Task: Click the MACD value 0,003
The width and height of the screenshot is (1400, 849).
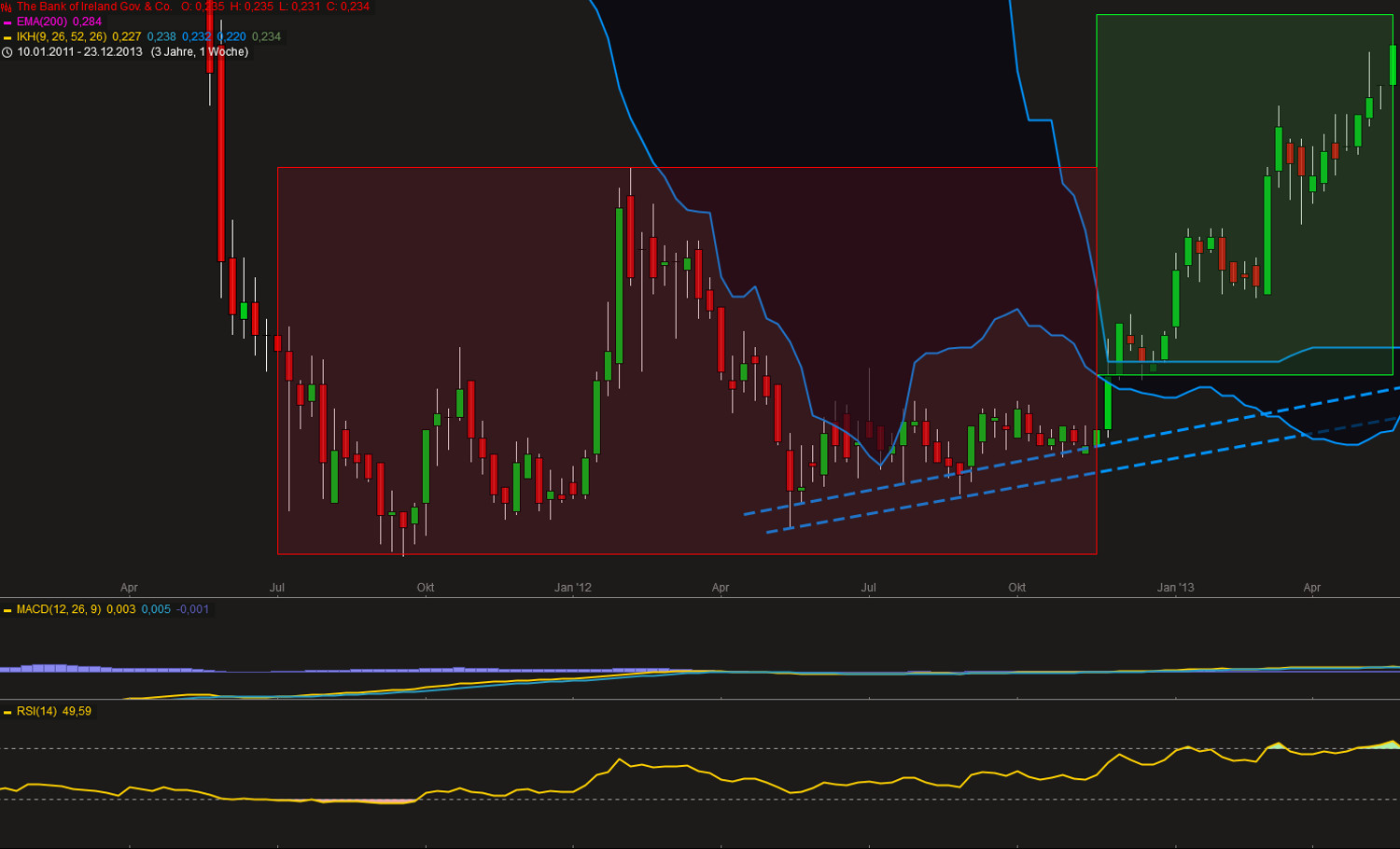Action: pyautogui.click(x=121, y=610)
